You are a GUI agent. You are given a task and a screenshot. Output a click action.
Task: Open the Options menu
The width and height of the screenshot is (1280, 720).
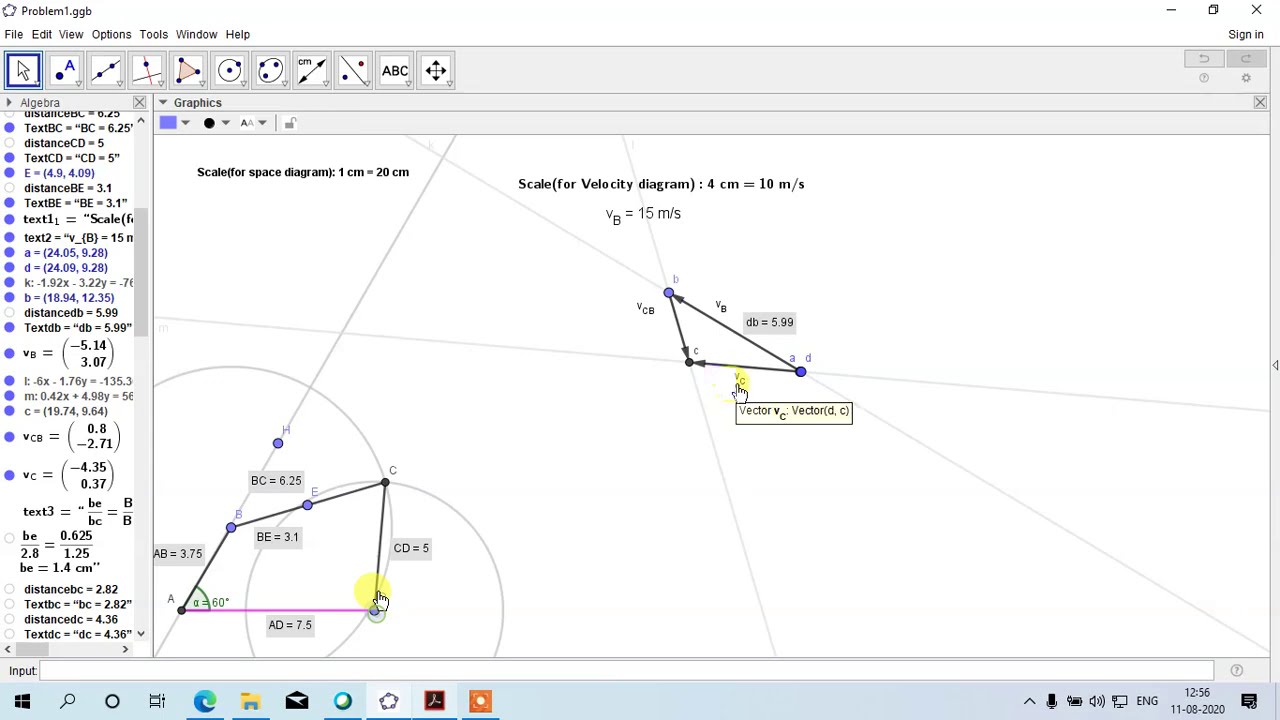pos(111,34)
